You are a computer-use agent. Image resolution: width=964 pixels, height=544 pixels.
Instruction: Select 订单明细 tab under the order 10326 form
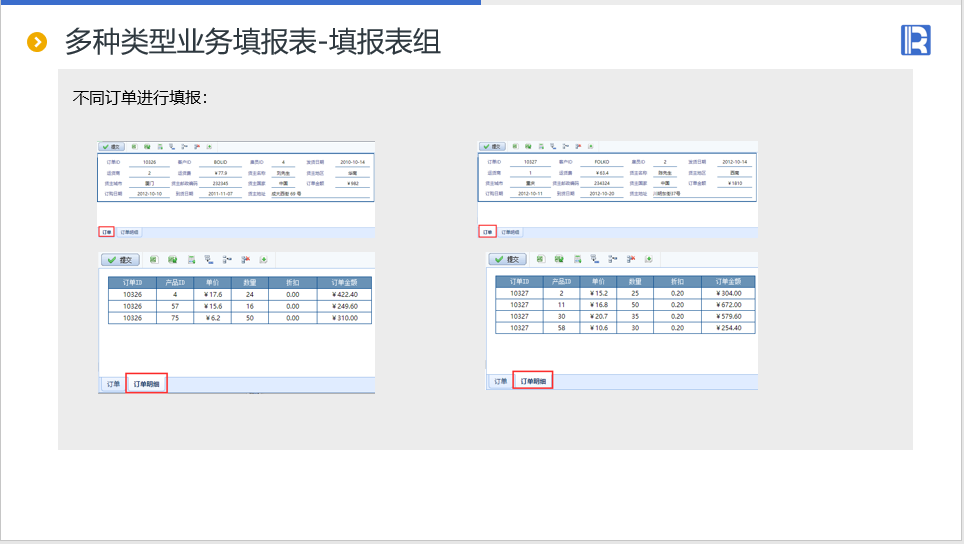(129, 232)
